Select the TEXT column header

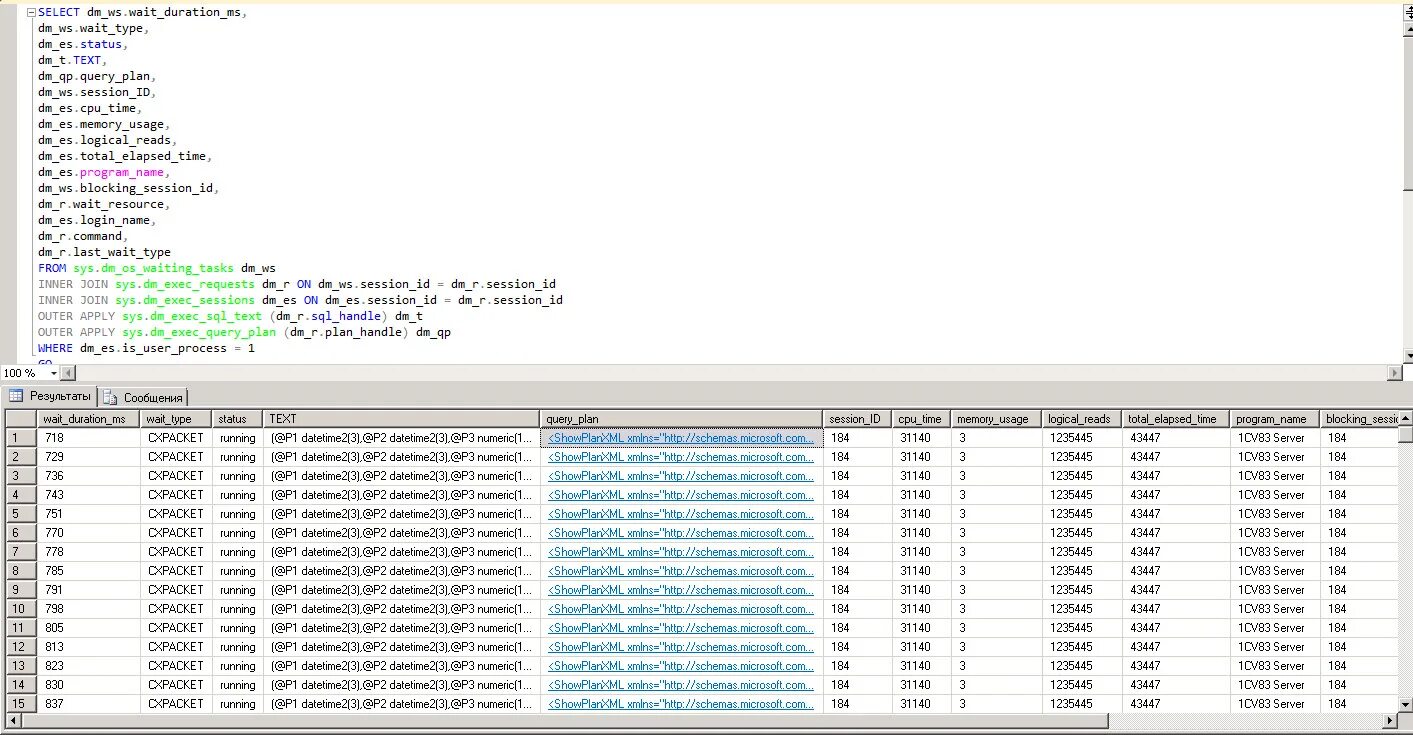point(402,419)
